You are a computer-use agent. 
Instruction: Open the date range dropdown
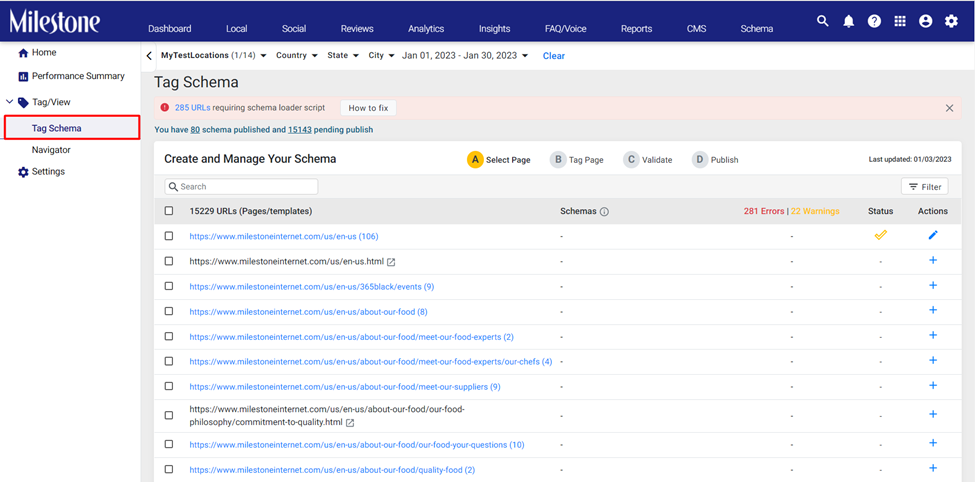click(465, 55)
